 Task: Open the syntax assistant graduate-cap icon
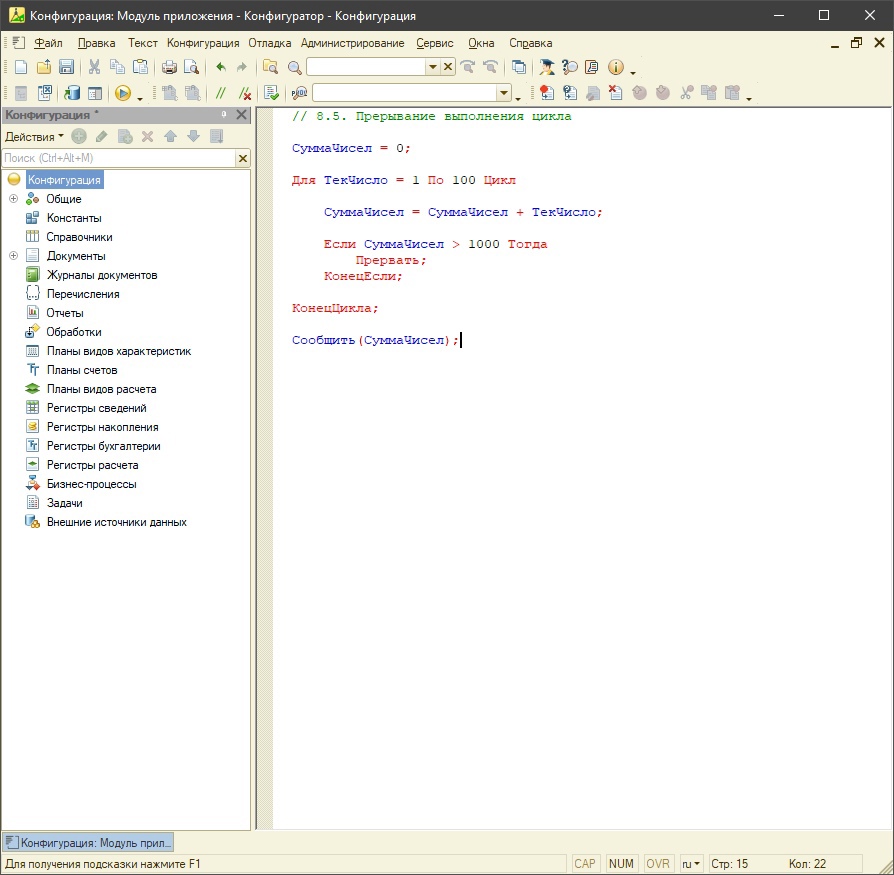point(546,67)
